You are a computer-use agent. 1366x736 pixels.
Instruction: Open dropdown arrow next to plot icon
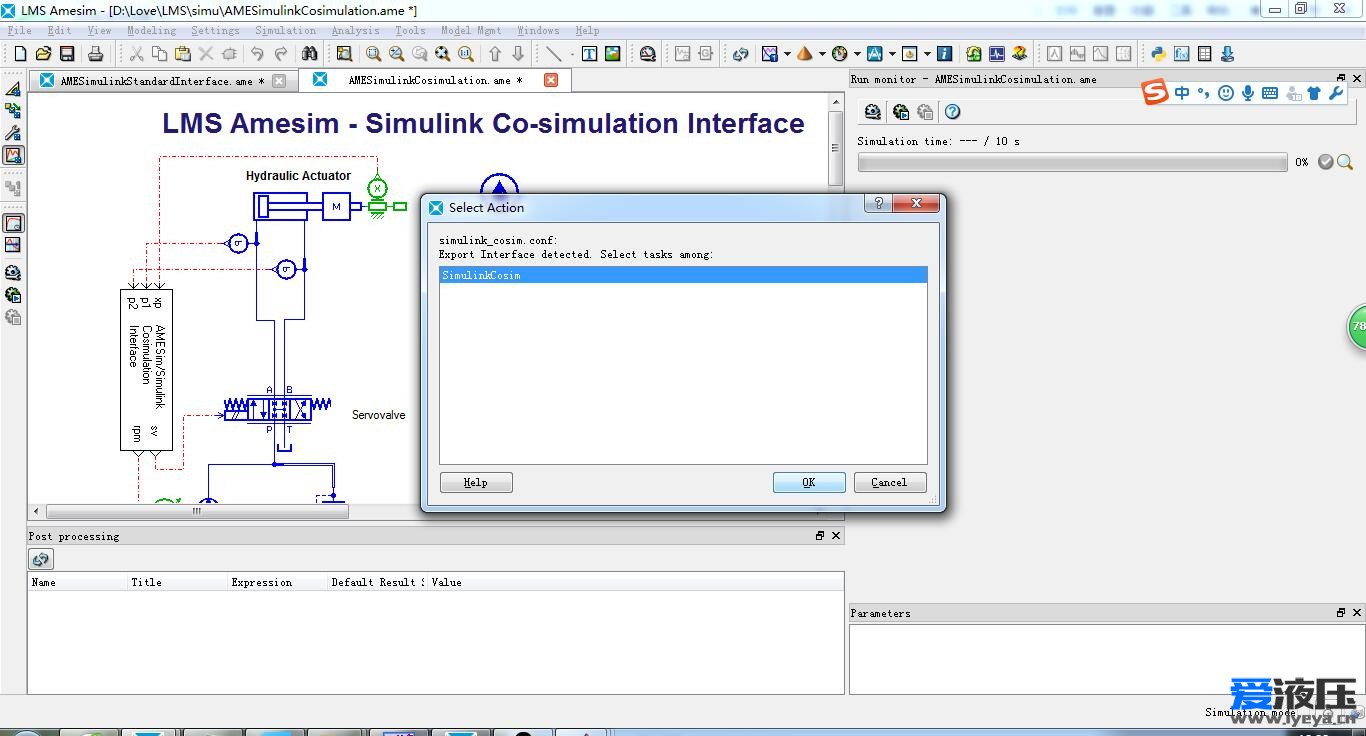pos(787,54)
